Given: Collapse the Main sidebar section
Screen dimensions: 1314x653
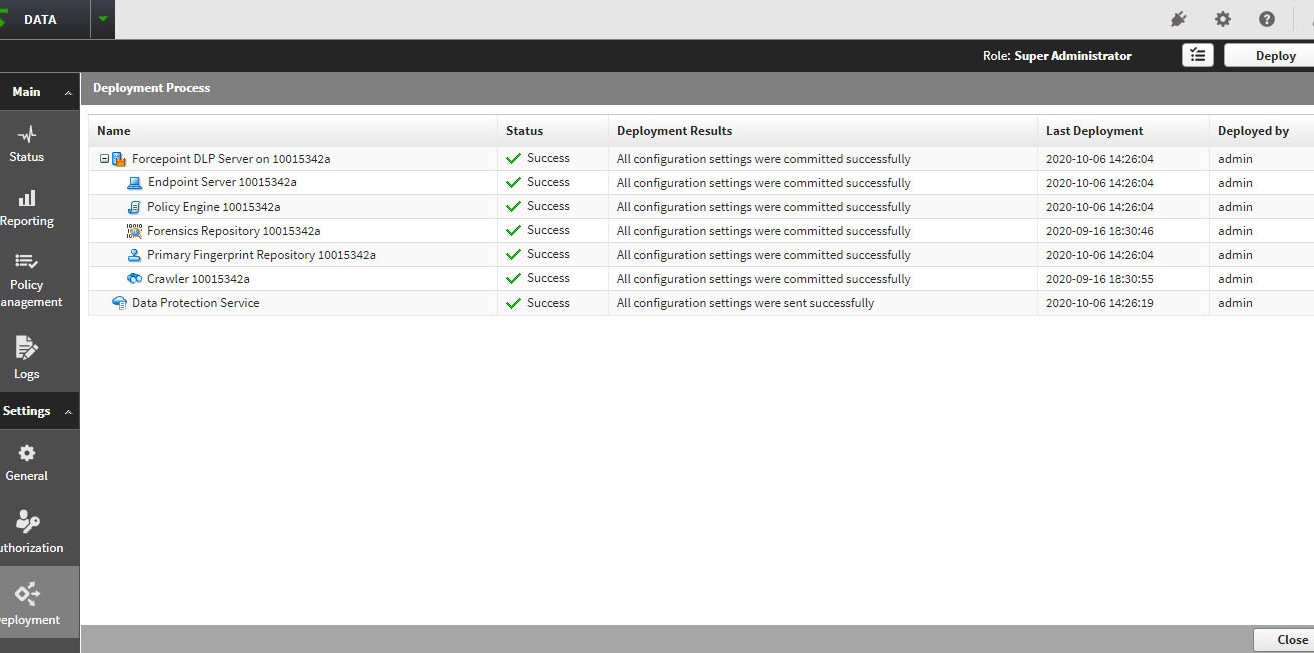Looking at the screenshot, I should click(68, 92).
